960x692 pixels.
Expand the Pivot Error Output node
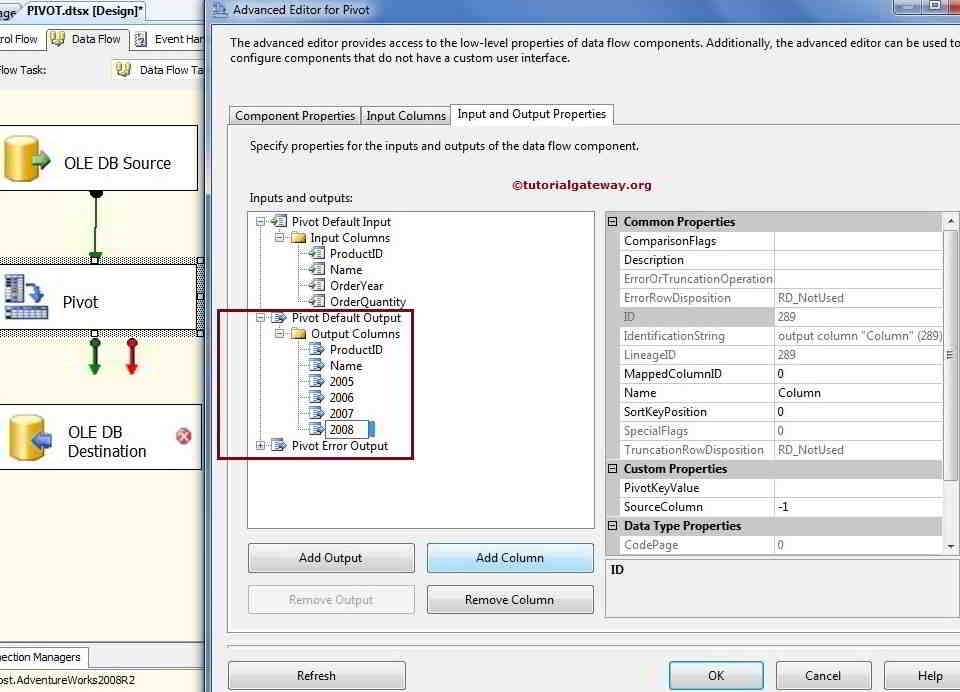[x=258, y=446]
